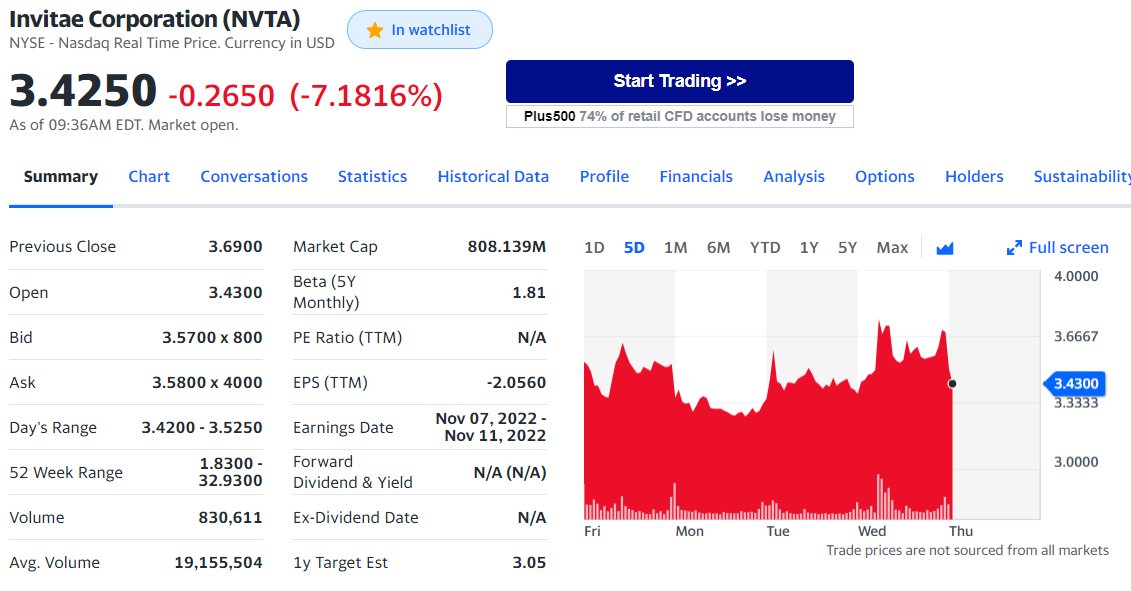Click the PE Ratio (TTM) label

point(348,338)
